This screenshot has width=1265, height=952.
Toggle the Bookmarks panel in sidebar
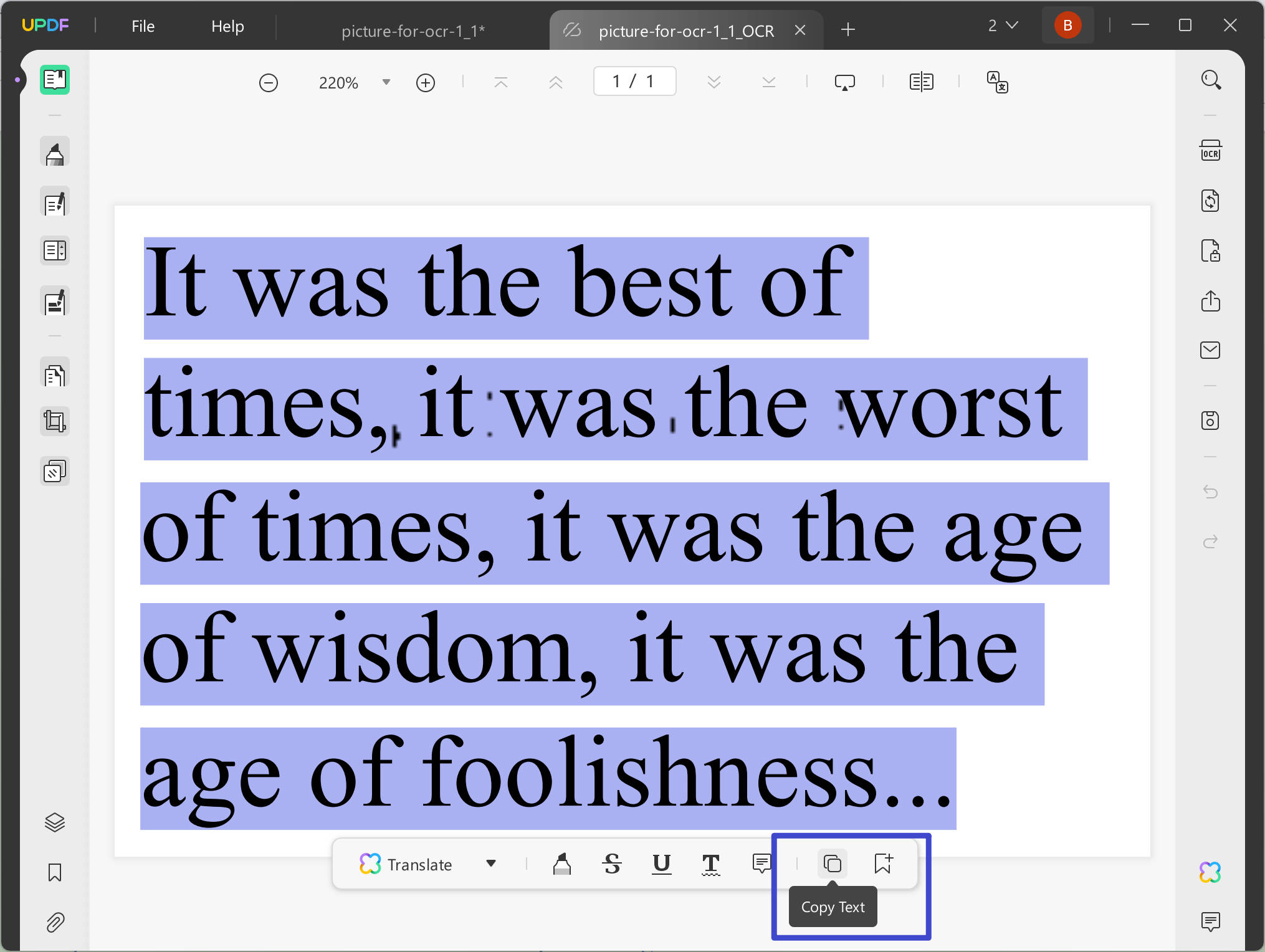(x=55, y=873)
